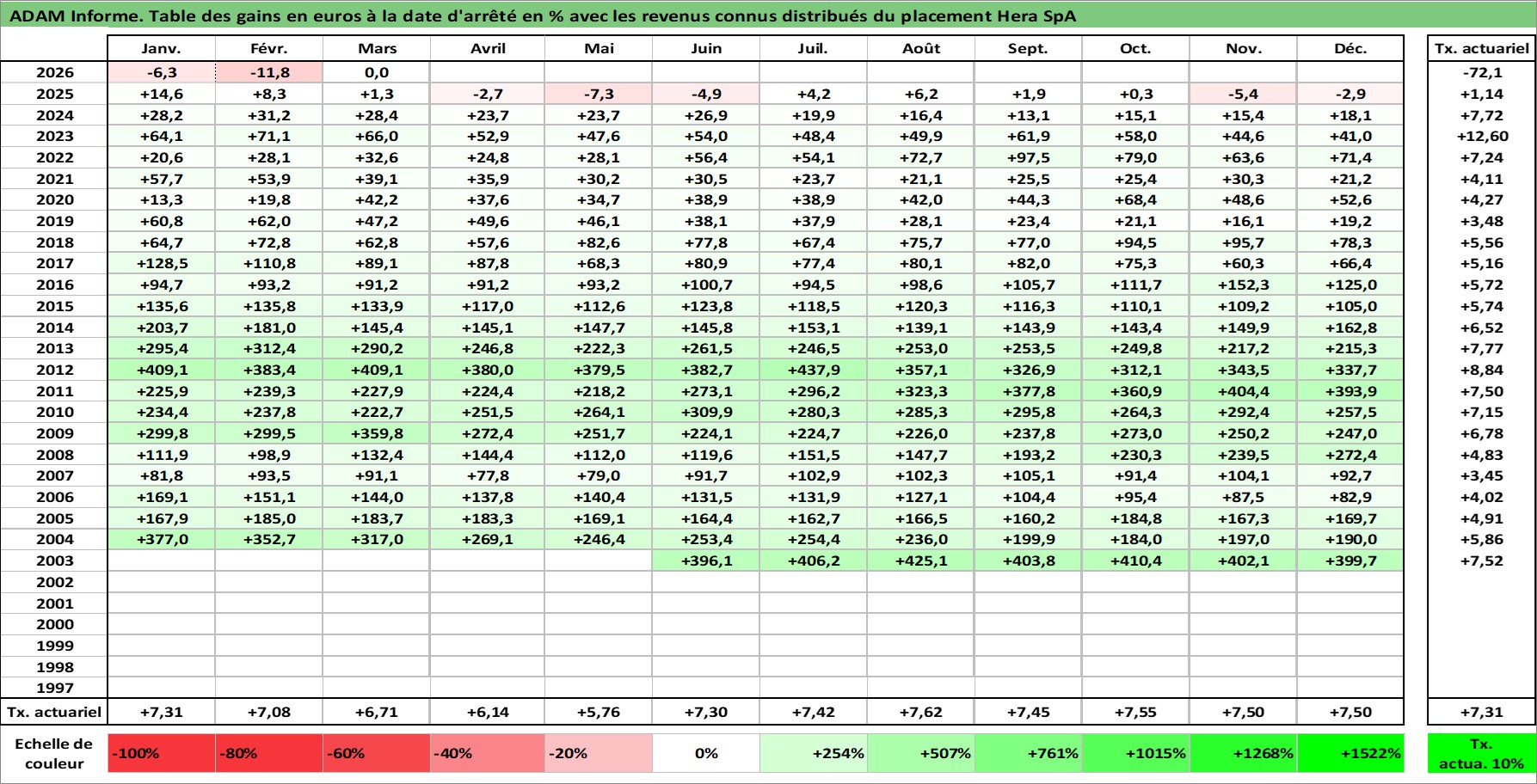1537x784 pixels.
Task: Select the 0% white scale cell
Action: pos(706,753)
